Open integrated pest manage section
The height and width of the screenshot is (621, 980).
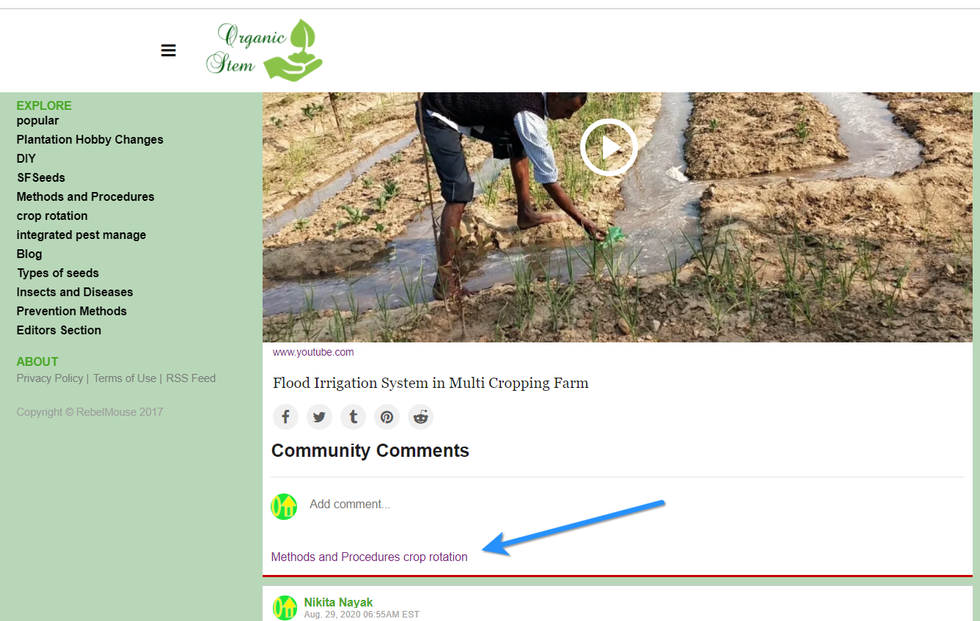(x=81, y=235)
